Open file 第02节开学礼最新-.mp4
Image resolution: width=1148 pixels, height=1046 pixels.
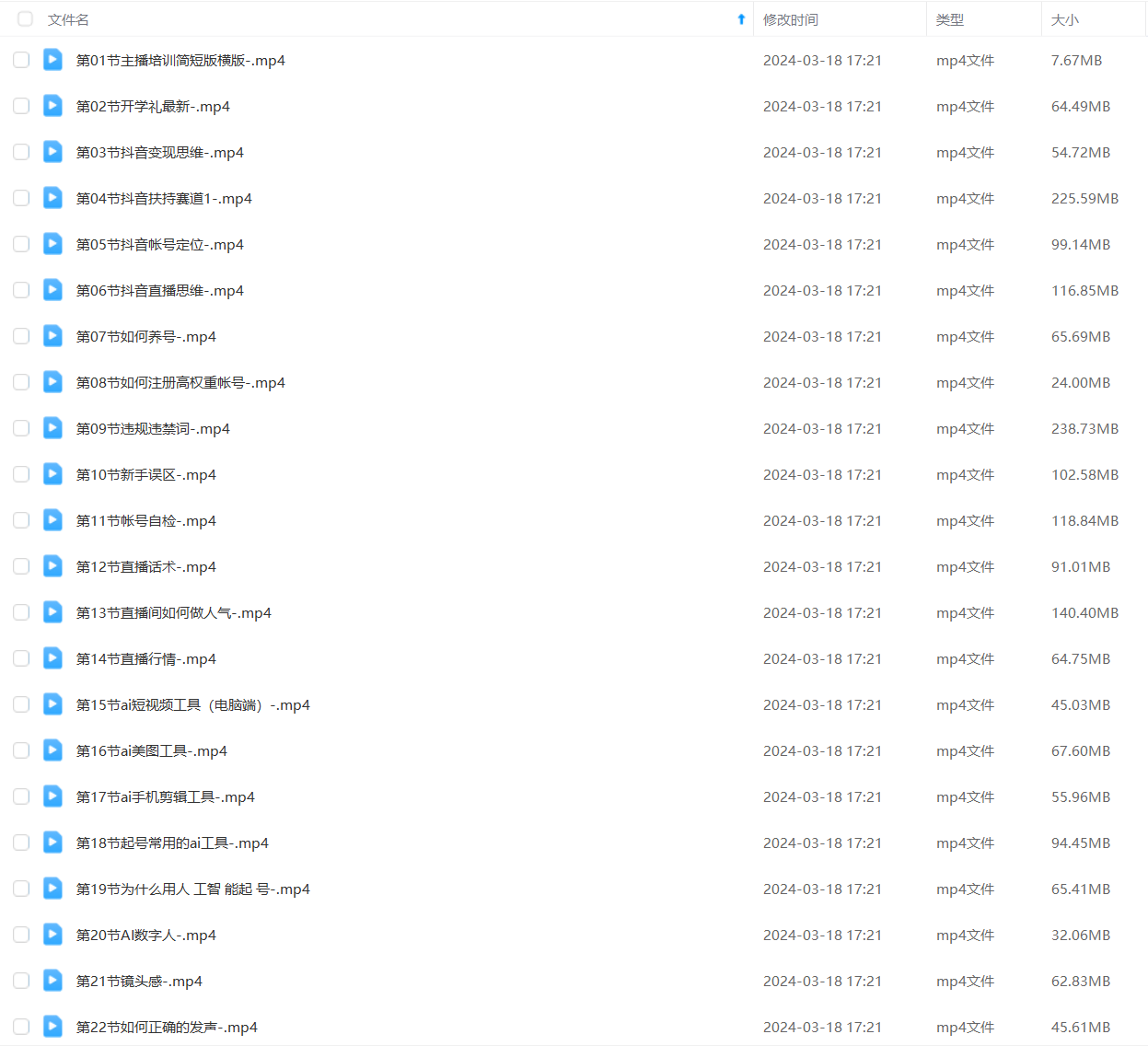coord(153,107)
